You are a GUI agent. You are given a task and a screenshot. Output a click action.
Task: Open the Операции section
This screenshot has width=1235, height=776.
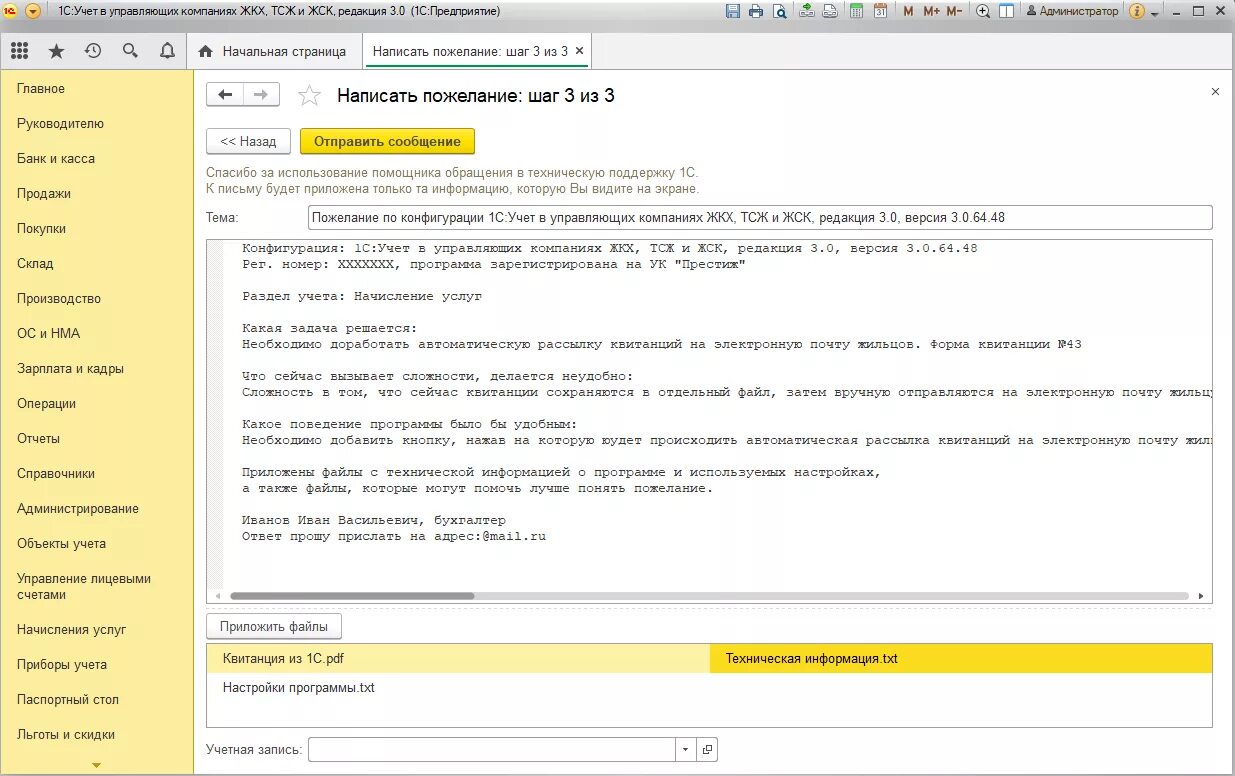(46, 404)
